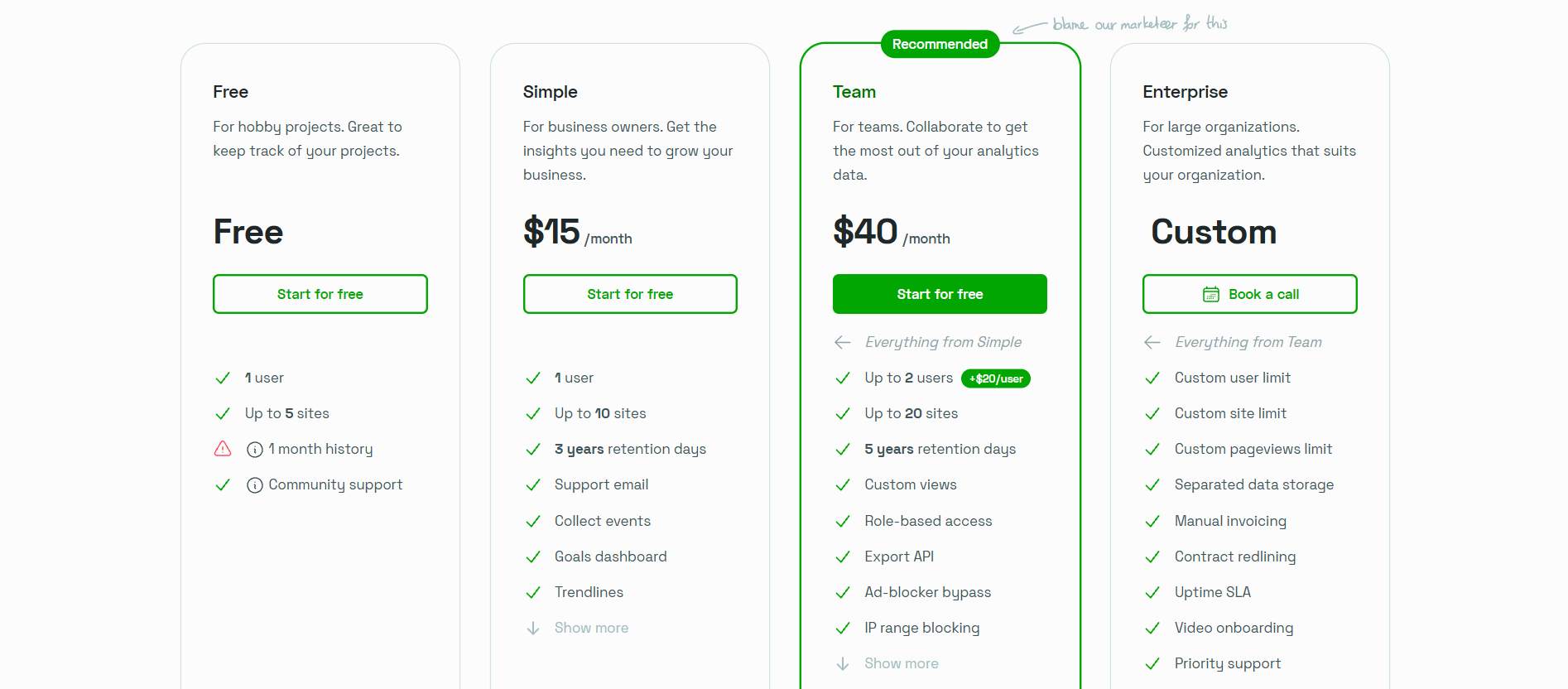Click the checkmark beside "1 user" in Free plan

(222, 378)
